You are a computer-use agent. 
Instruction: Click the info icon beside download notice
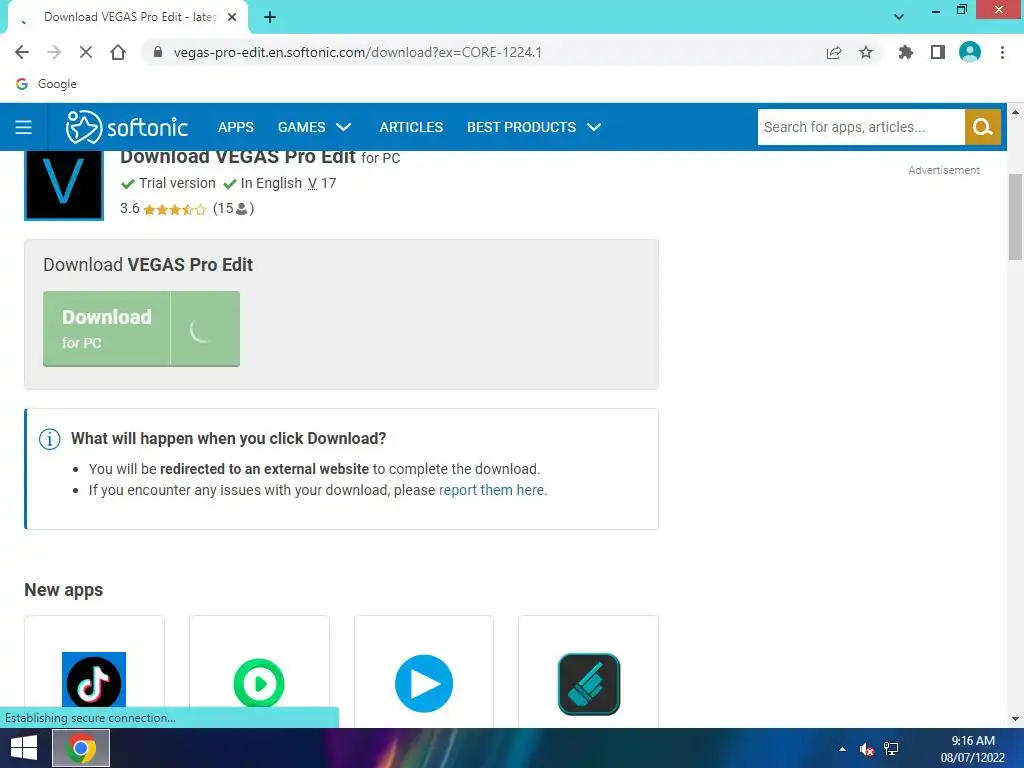click(x=50, y=439)
